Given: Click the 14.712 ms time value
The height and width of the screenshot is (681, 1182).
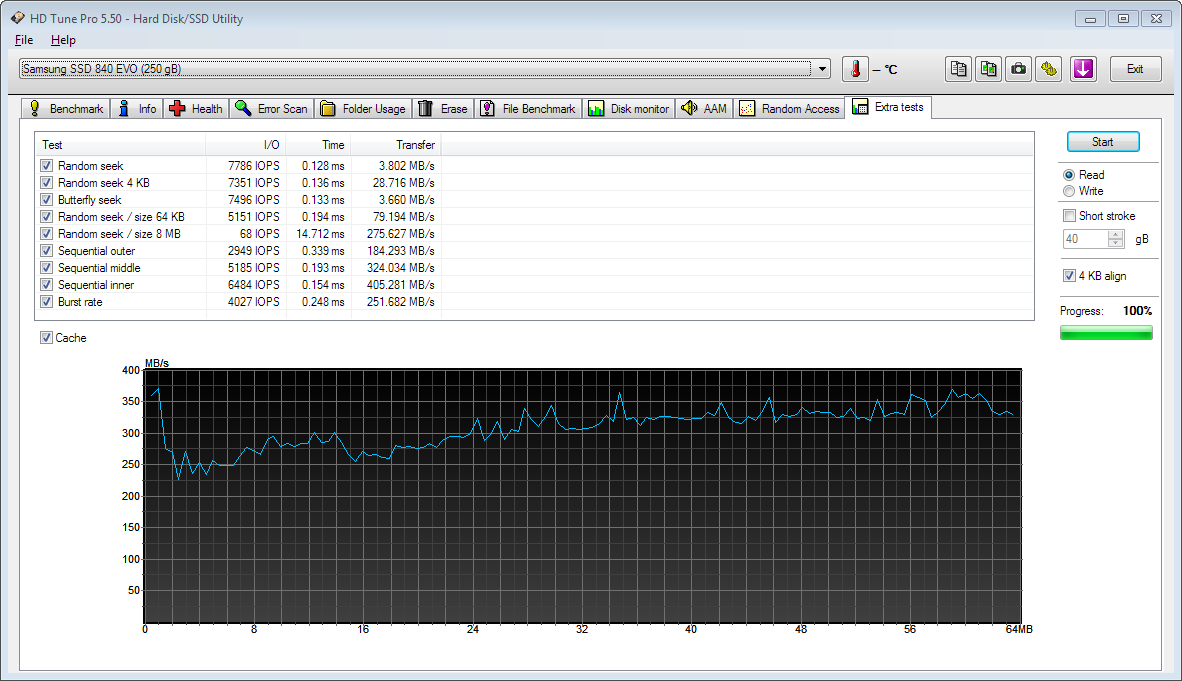Looking at the screenshot, I should tap(320, 234).
